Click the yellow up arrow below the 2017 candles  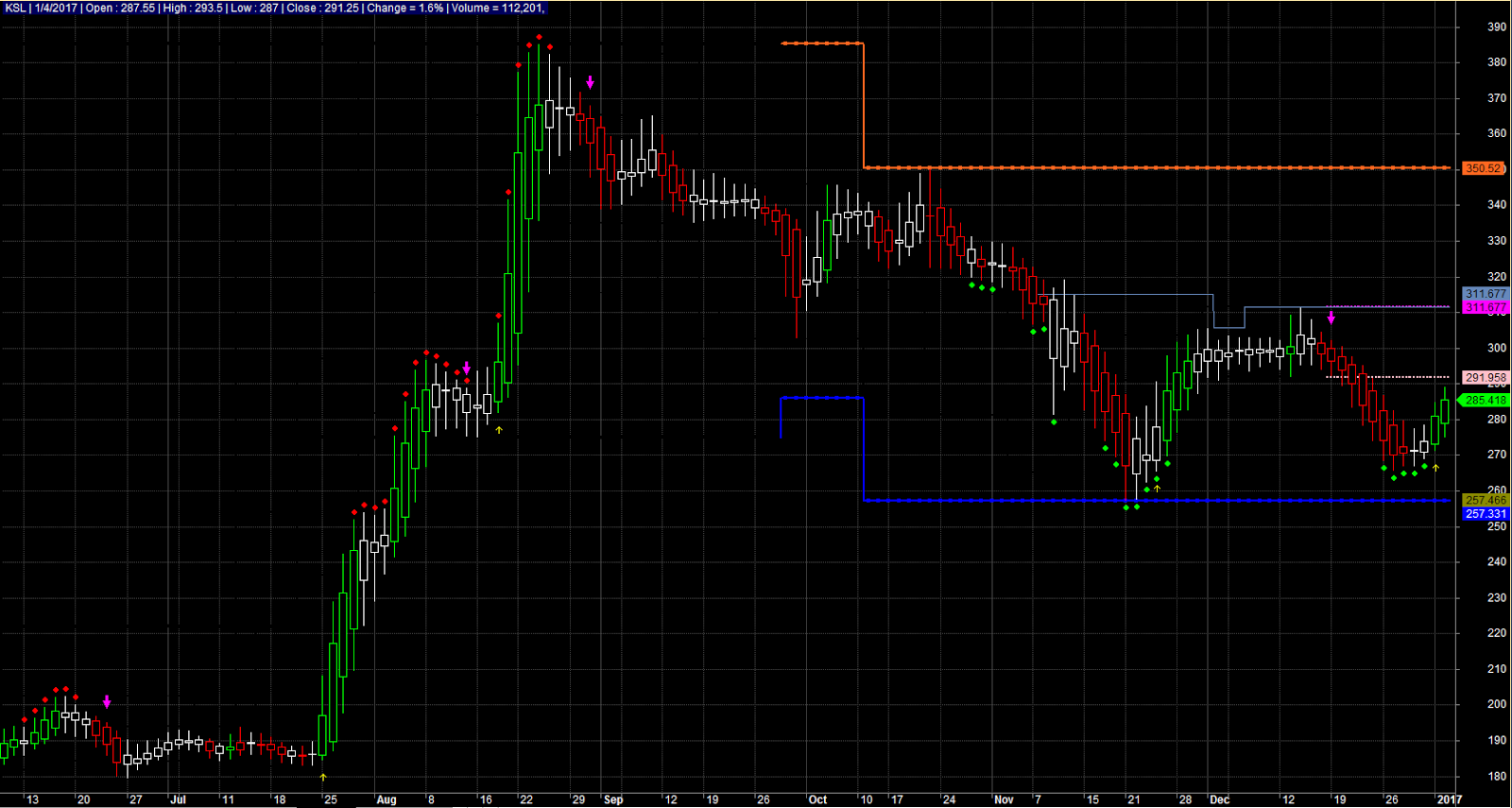[x=1435, y=468]
